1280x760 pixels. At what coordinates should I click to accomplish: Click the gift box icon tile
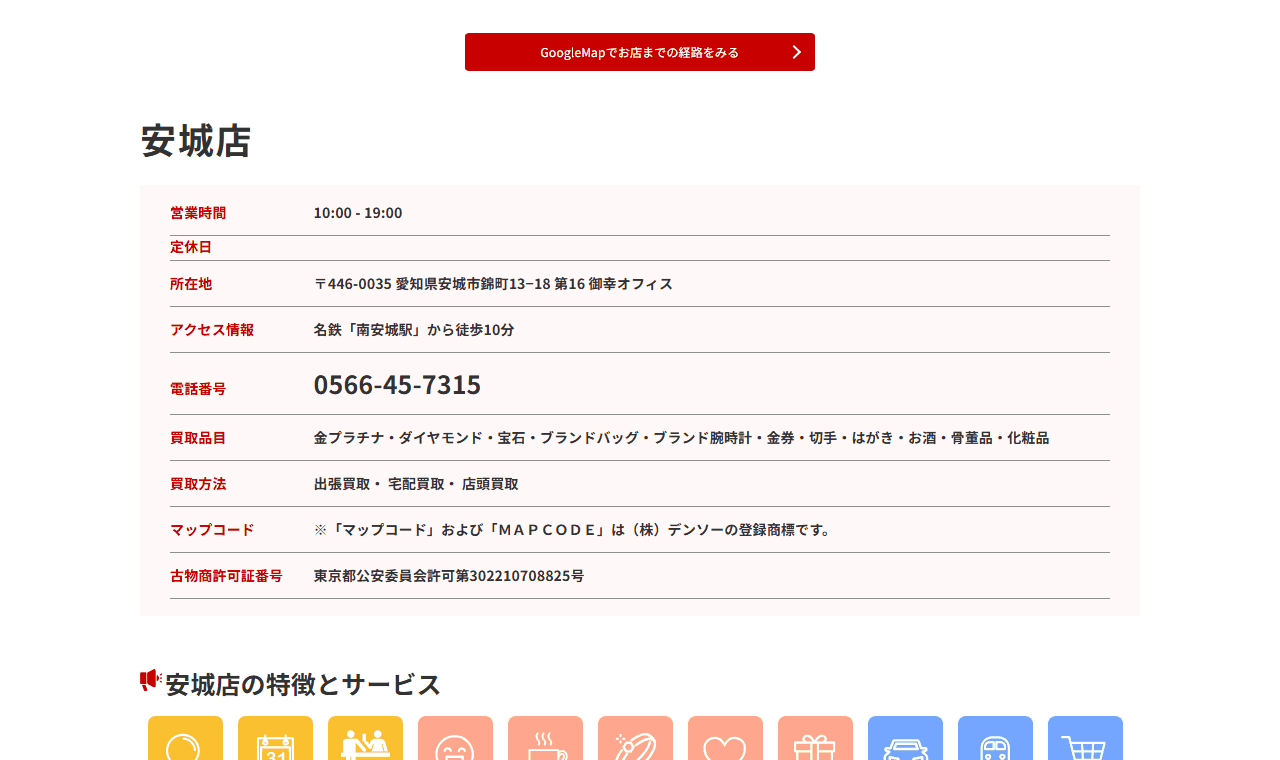tap(815, 738)
